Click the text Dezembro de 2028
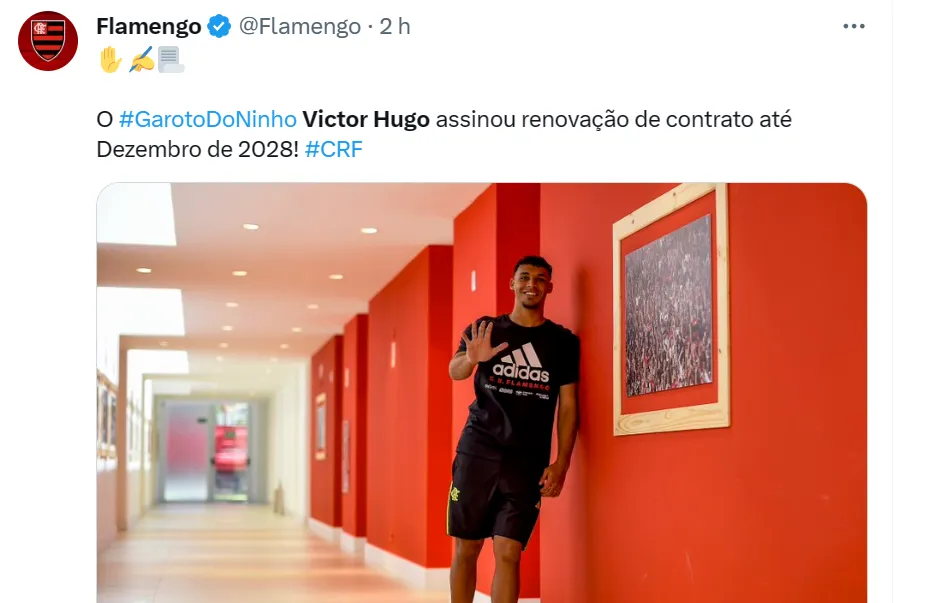Viewport: 925px width, 603px height. coord(194,150)
